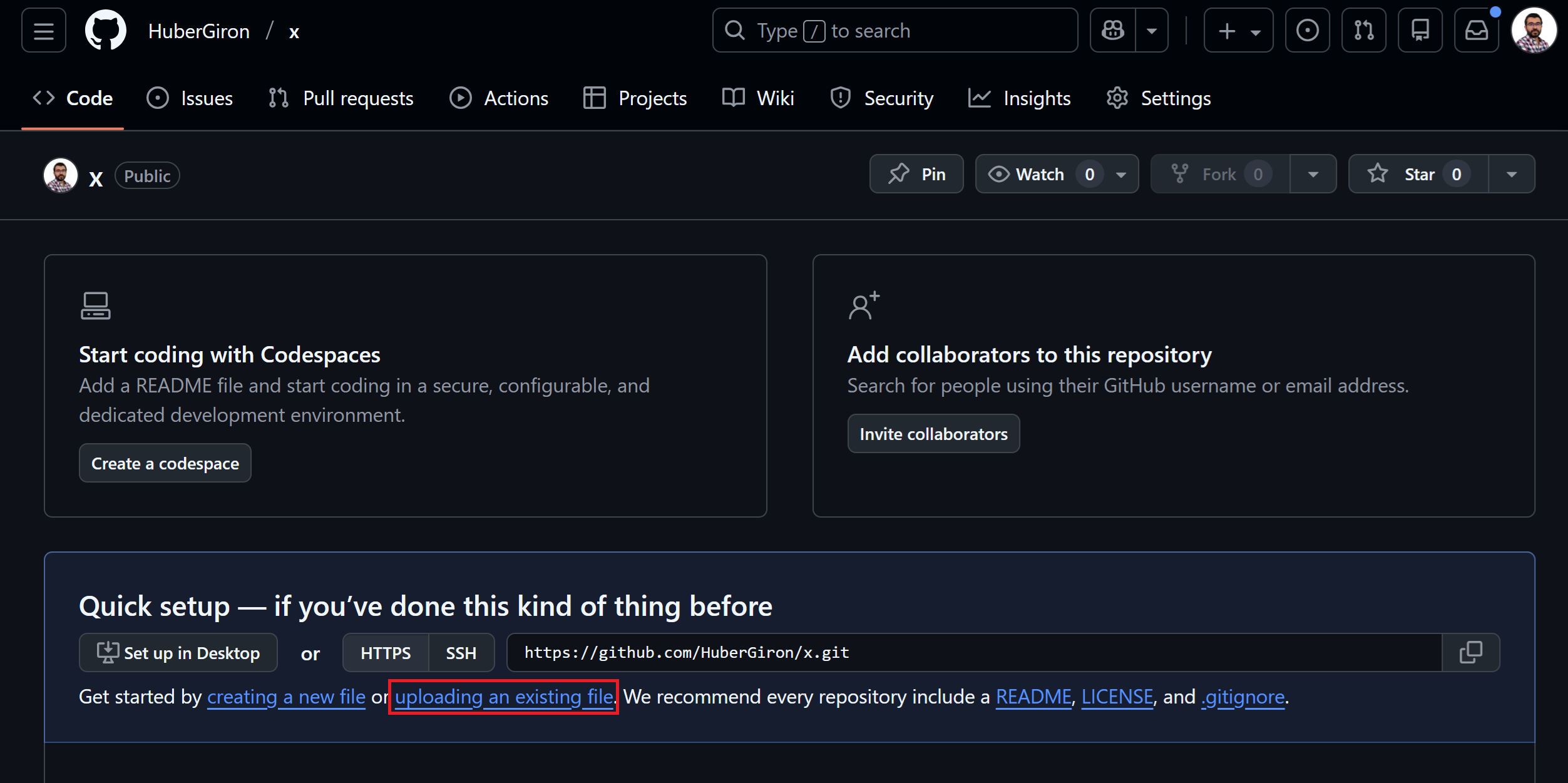
Task: Go to the Actions tab
Action: click(x=499, y=98)
